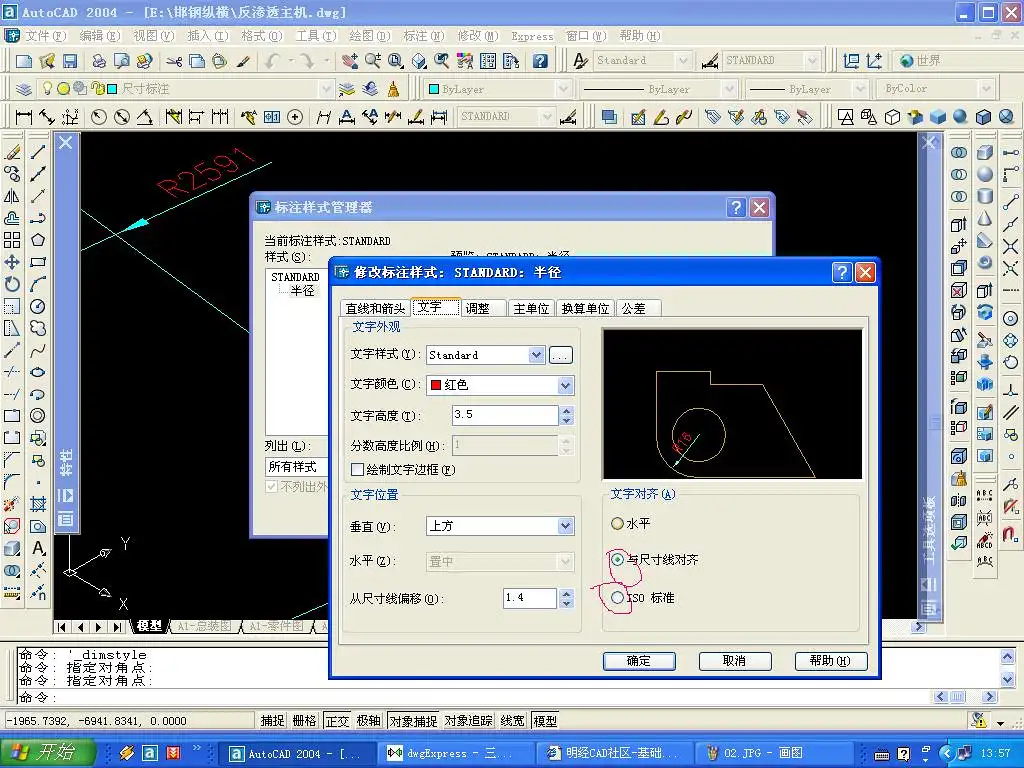Open the 文字颜色 color dropdown

[566, 385]
